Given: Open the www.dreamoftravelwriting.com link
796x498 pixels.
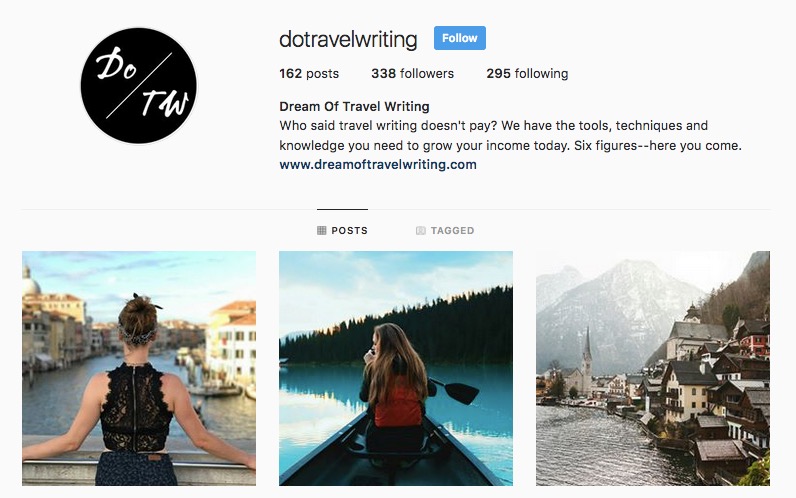Looking at the screenshot, I should tap(378, 164).
